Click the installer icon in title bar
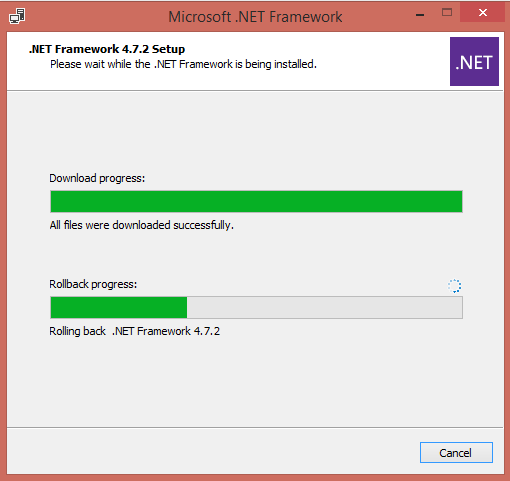Viewport: 510px width, 481px height. click(x=17, y=16)
